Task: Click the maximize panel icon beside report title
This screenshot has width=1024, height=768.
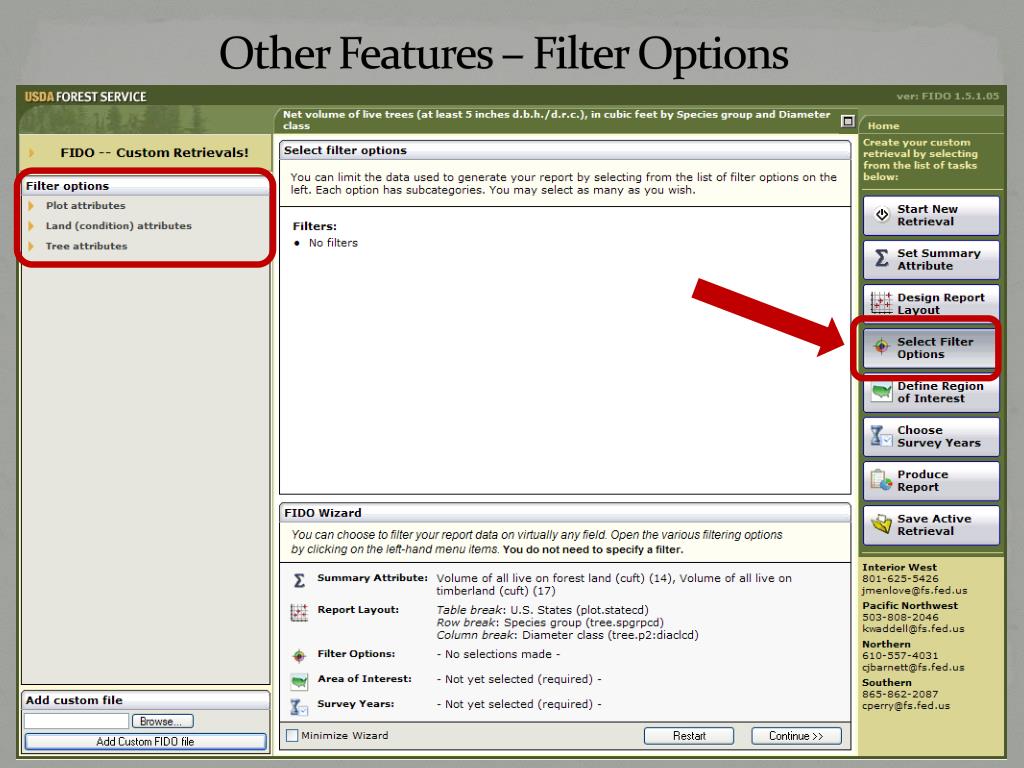Action: (848, 121)
